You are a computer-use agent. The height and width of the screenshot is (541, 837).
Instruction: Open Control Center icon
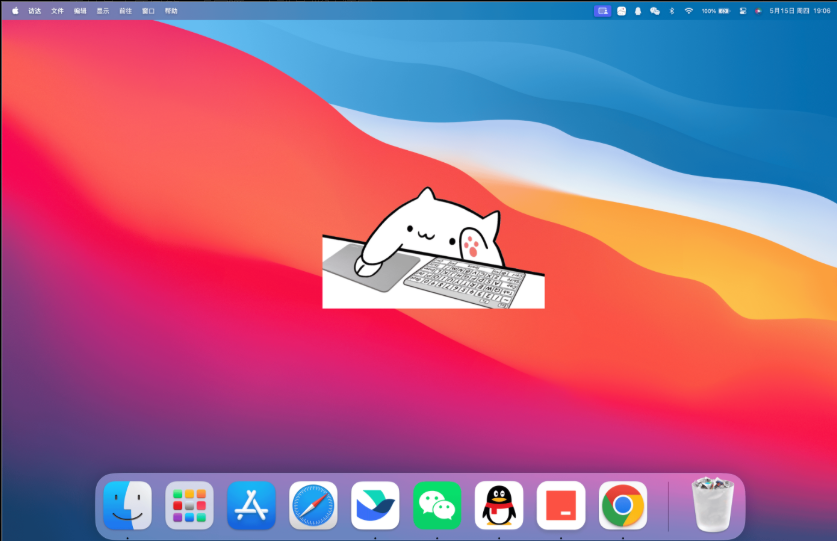[x=743, y=11]
